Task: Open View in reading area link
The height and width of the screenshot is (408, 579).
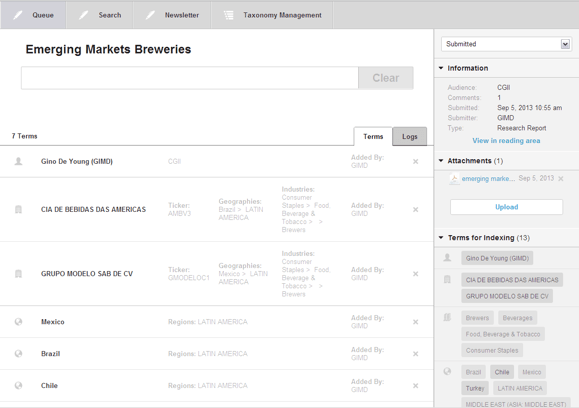Action: (506, 141)
